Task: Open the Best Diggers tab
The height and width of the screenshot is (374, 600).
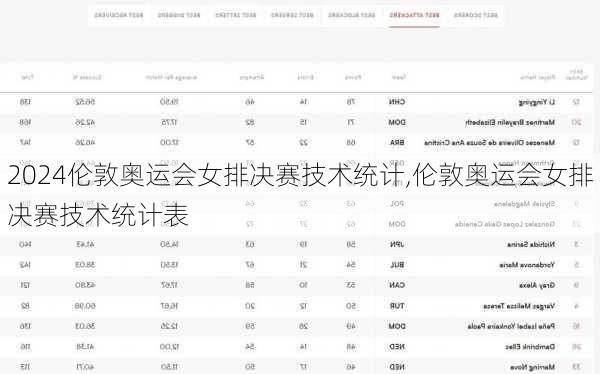Action: (x=179, y=15)
